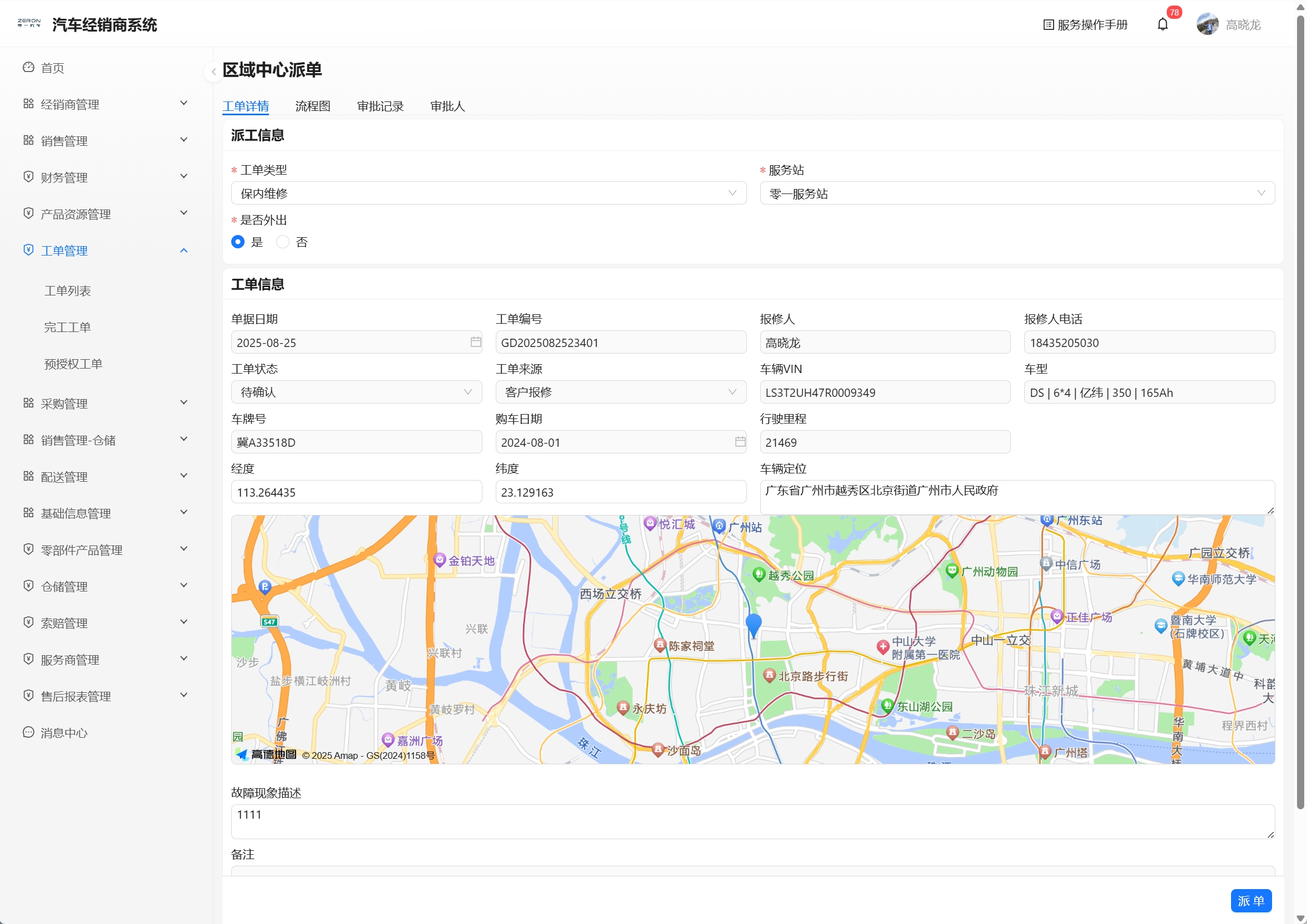
Task: Select 否 for 是否外出
Action: coord(282,242)
